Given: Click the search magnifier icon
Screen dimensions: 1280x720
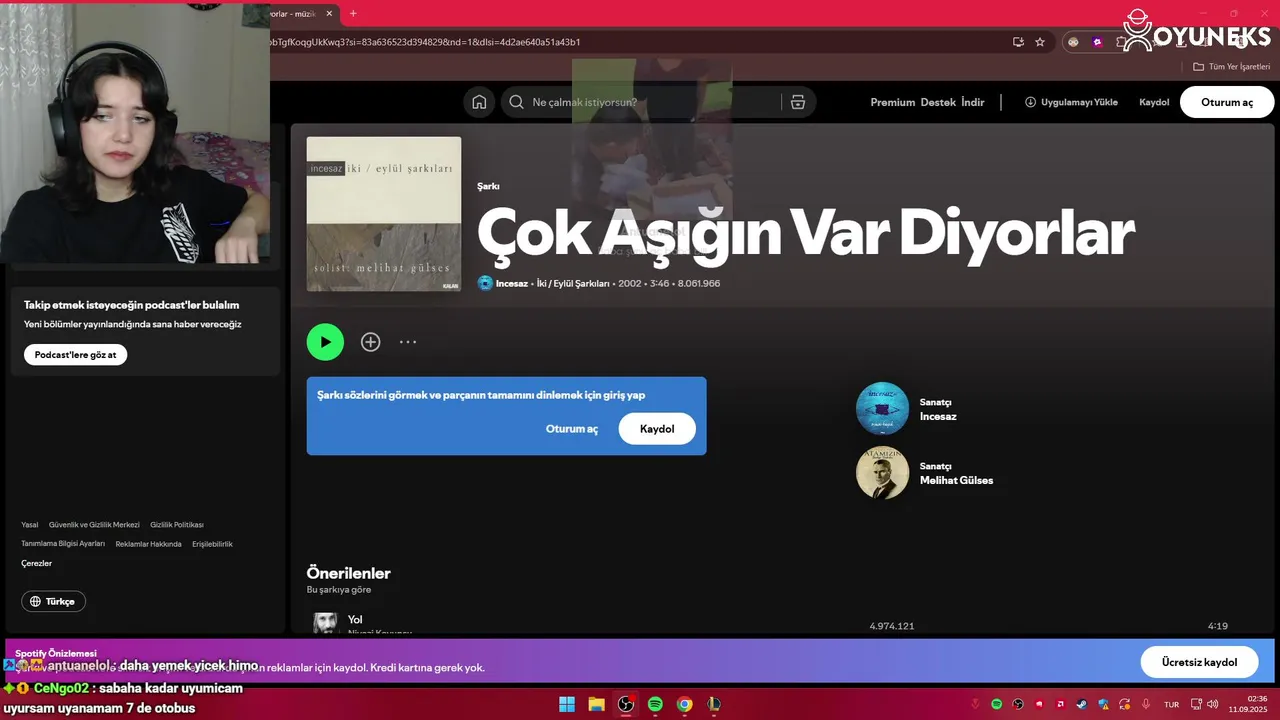Looking at the screenshot, I should [516, 102].
